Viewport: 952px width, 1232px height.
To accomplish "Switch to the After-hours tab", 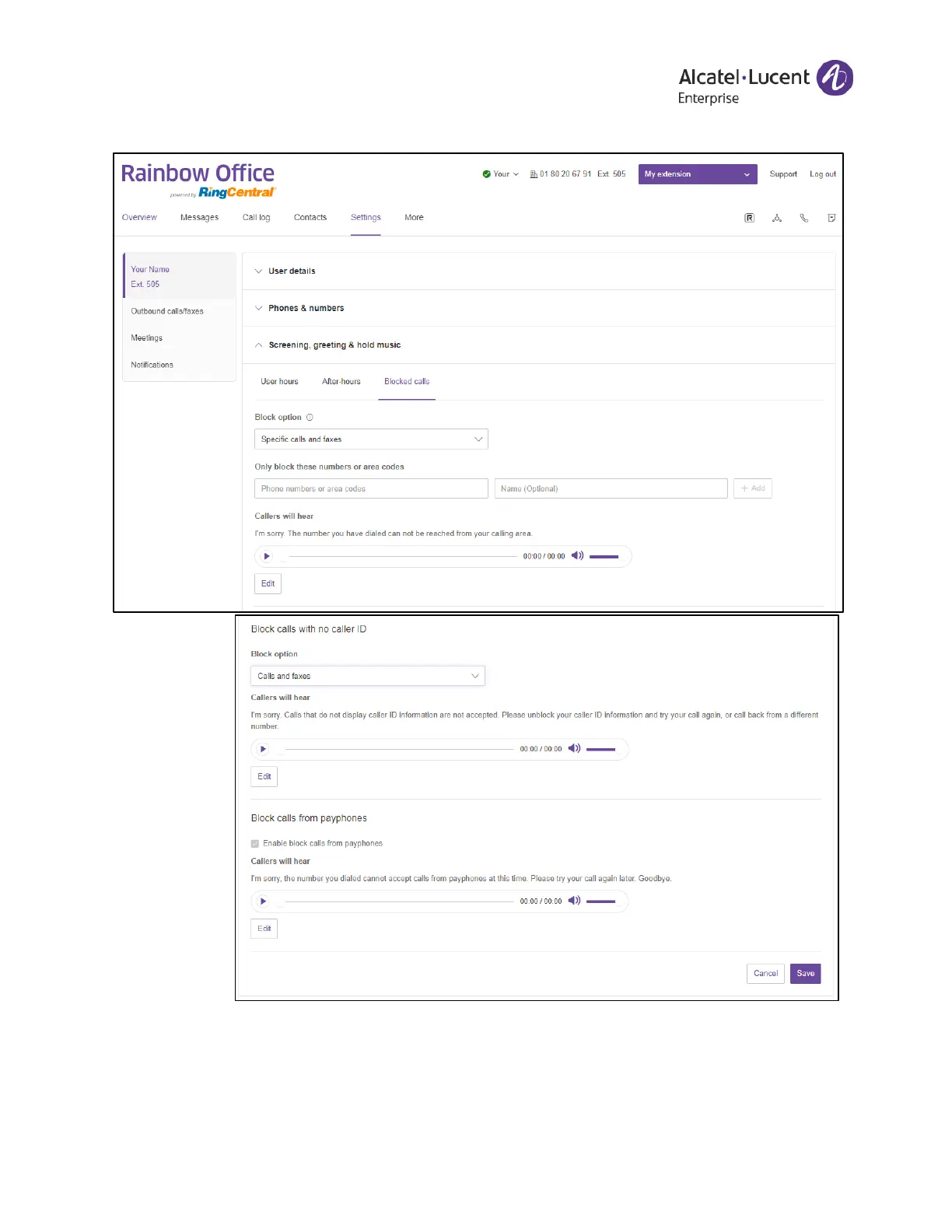I will [x=341, y=382].
